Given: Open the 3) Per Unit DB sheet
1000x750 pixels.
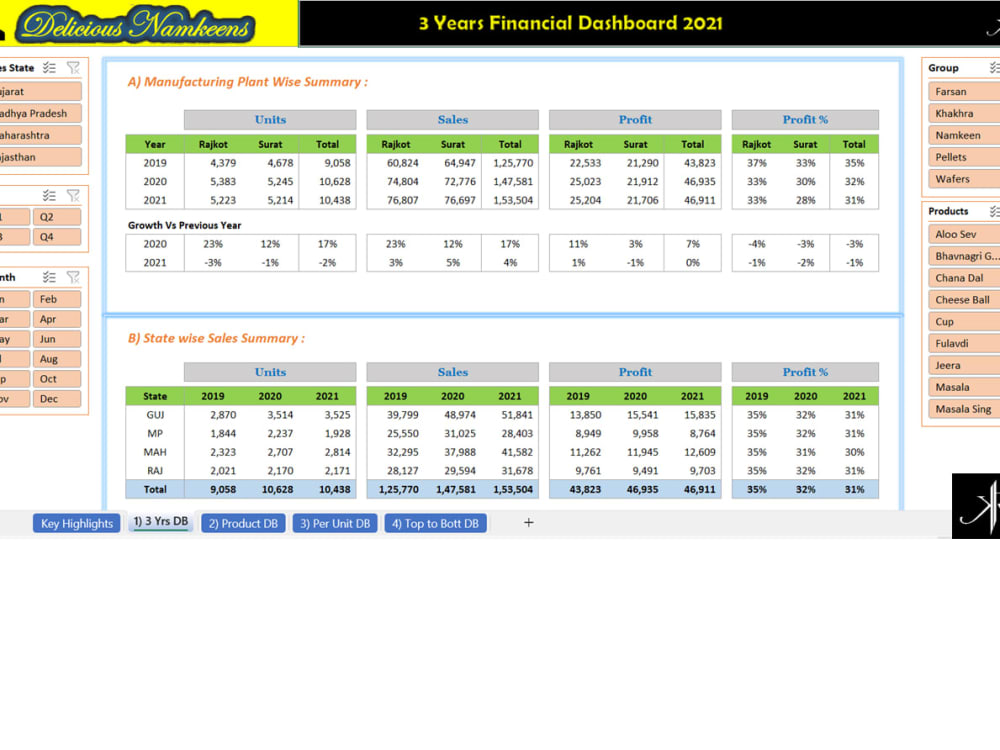Looking at the screenshot, I should pyautogui.click(x=334, y=523).
